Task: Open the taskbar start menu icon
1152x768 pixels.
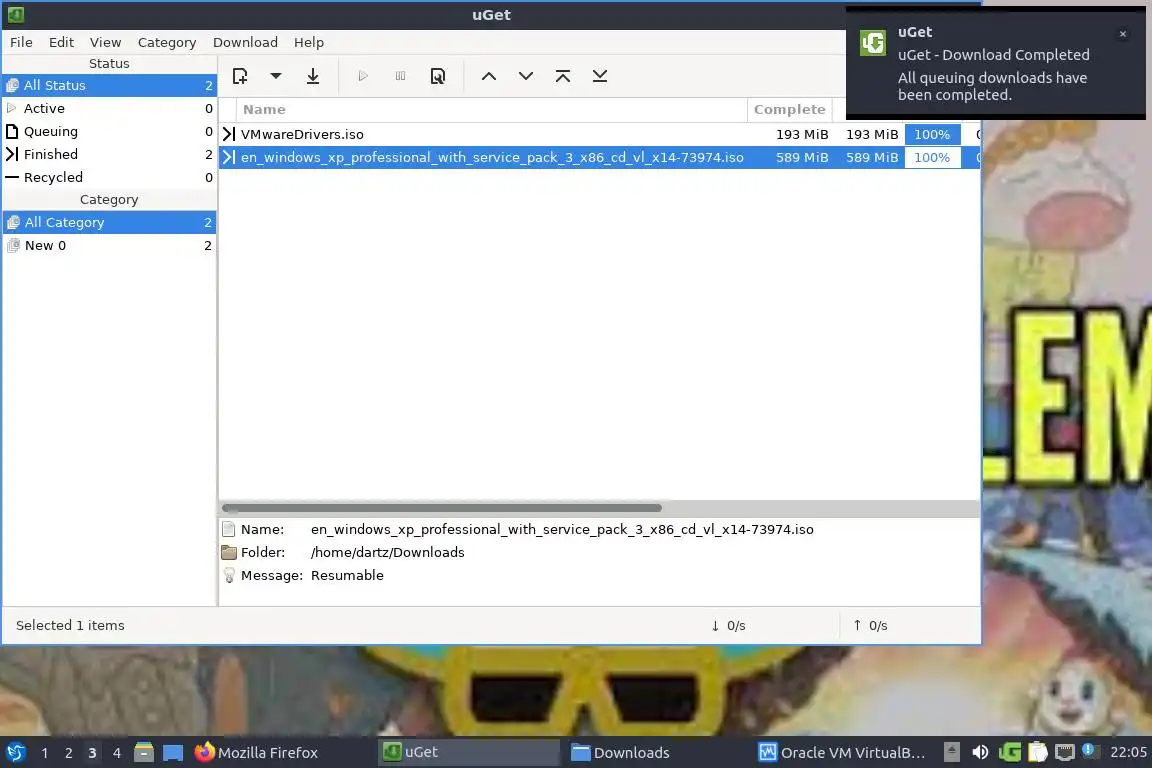Action: coord(15,753)
